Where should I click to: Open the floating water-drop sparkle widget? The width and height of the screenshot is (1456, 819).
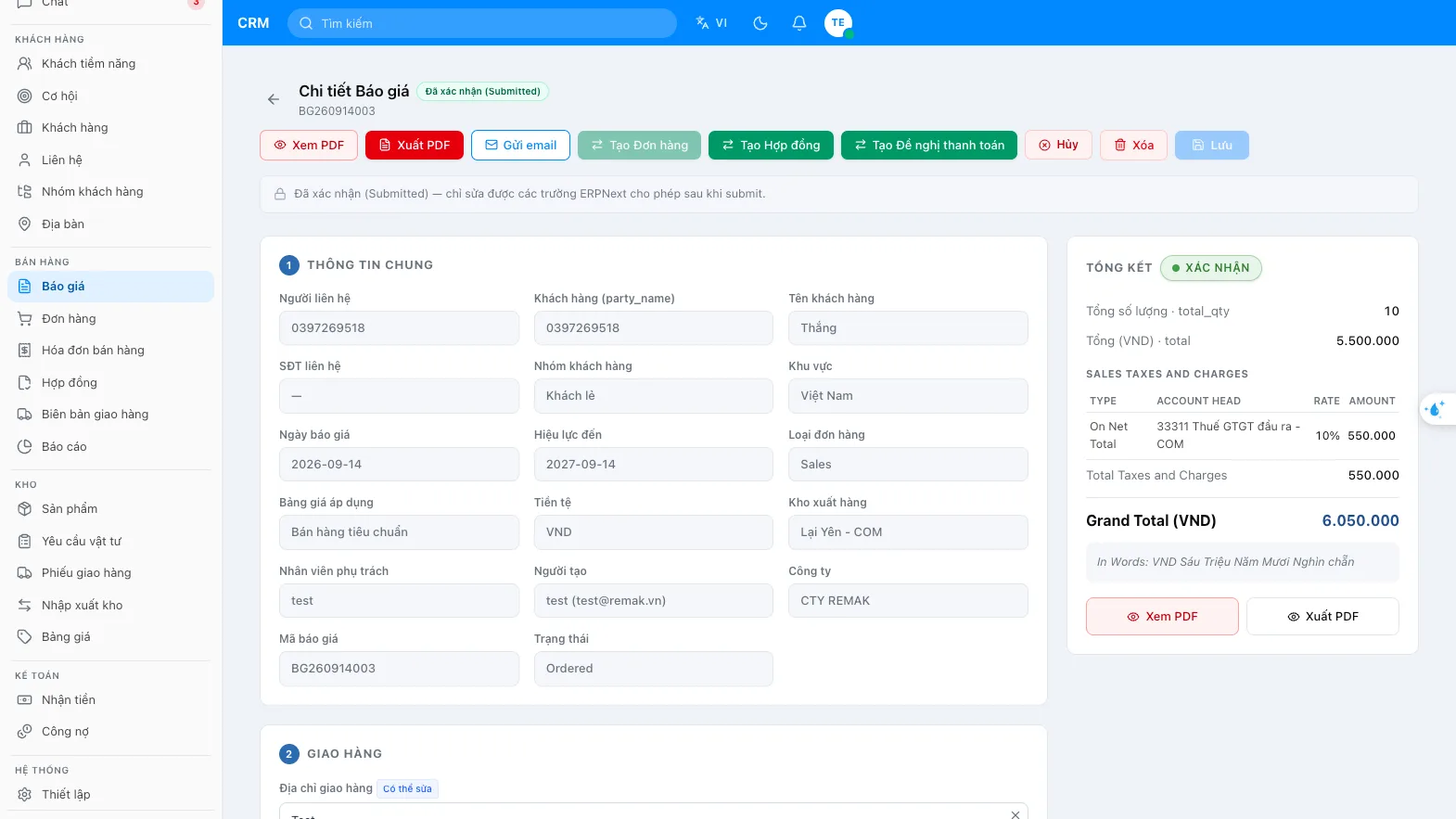(x=1437, y=408)
